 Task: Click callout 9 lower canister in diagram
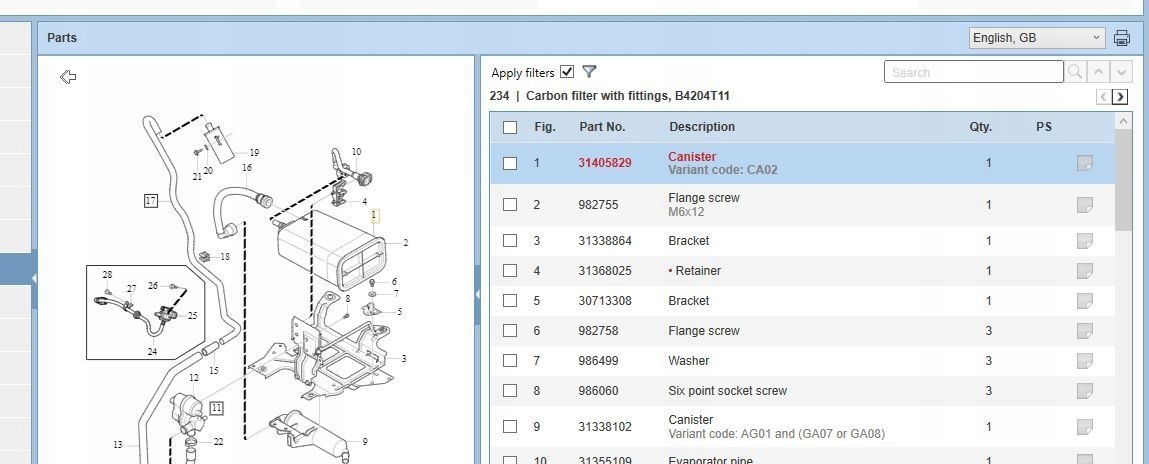point(364,441)
